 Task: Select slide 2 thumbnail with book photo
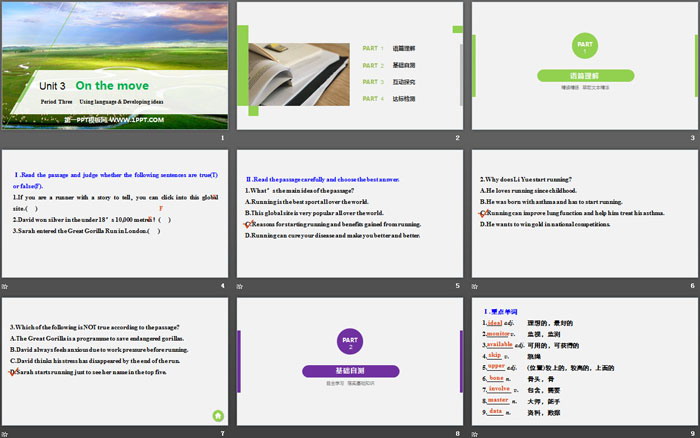click(350, 66)
